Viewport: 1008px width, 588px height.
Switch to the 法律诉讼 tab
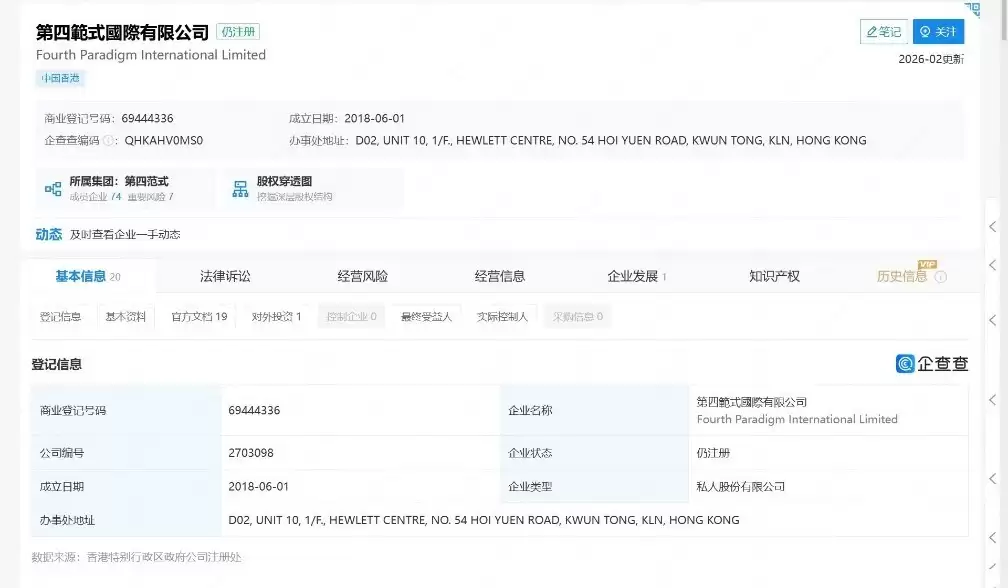pos(225,276)
